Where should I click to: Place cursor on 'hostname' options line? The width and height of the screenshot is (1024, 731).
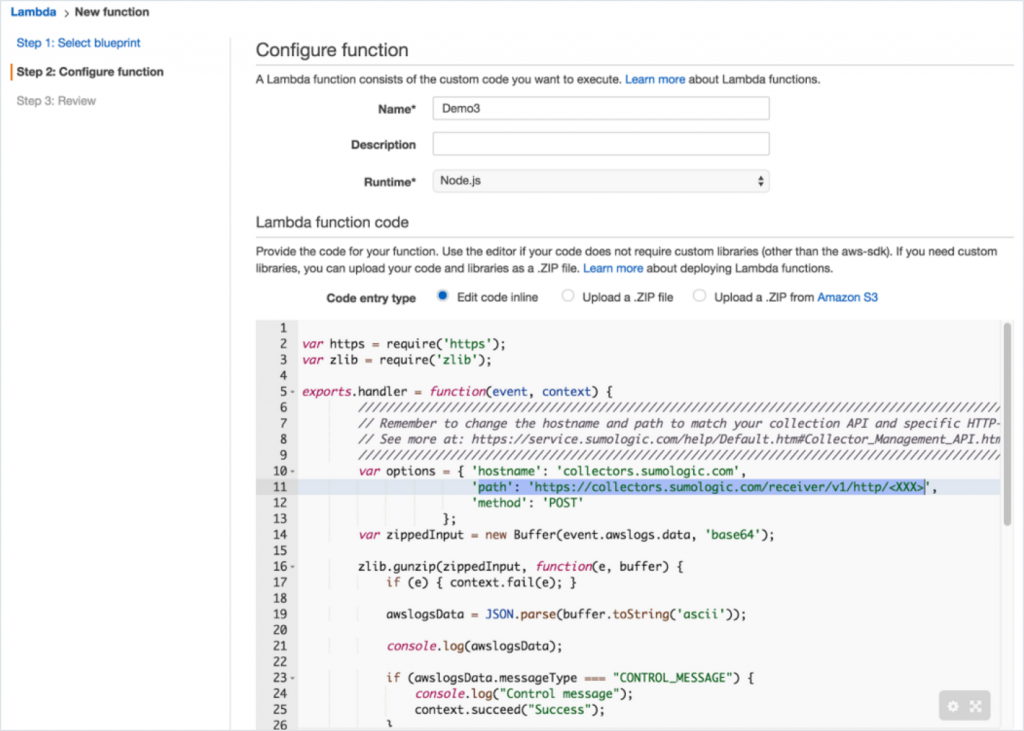[x=552, y=472]
